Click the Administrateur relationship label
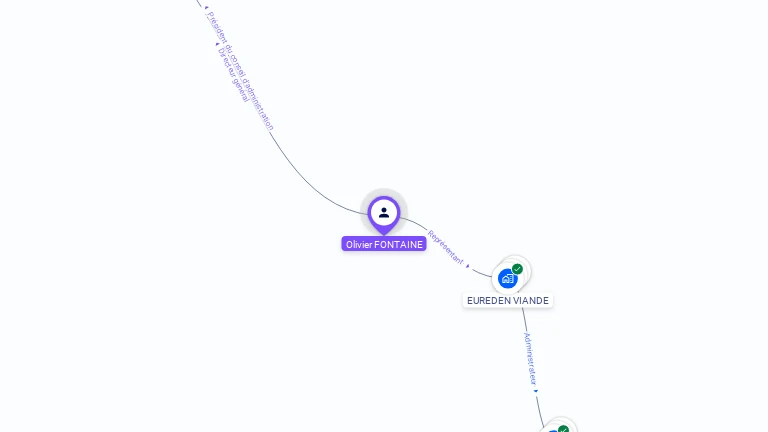768x432 pixels. tap(530, 359)
